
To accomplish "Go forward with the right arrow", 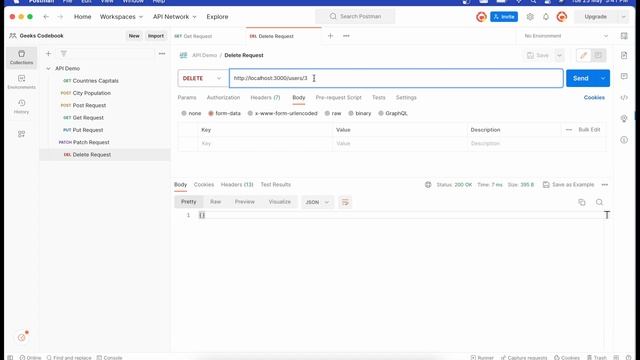I will [x=60, y=17].
